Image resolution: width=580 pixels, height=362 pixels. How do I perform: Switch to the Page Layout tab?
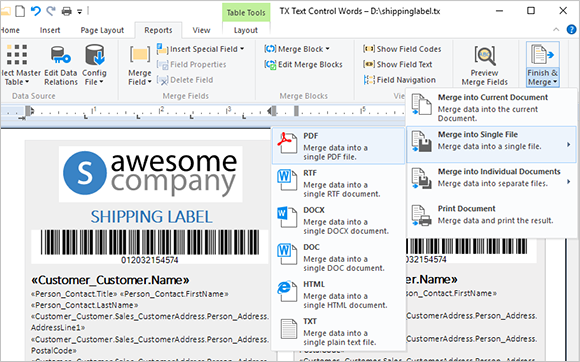102,30
